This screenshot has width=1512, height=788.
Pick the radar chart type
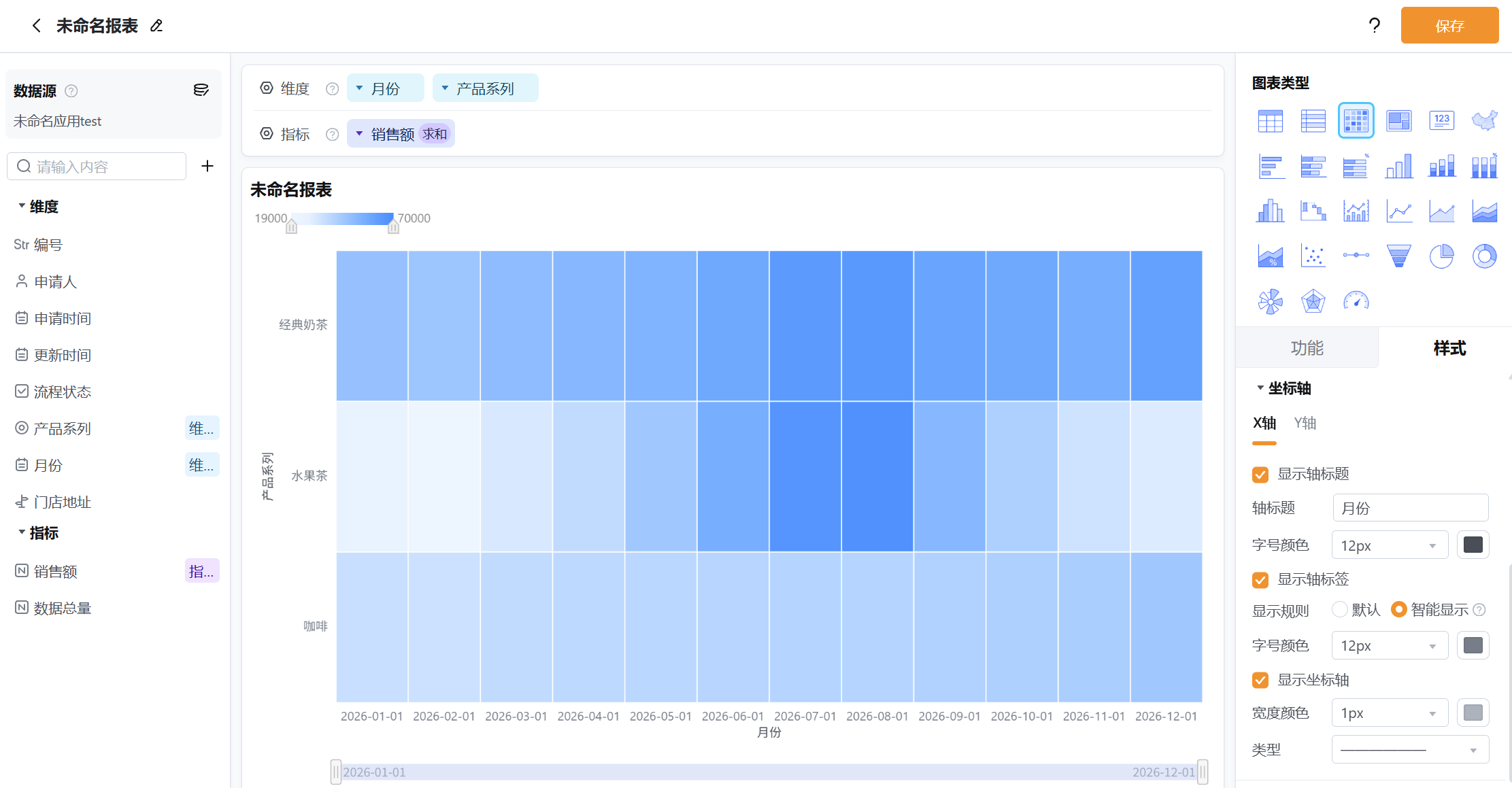coord(1313,301)
